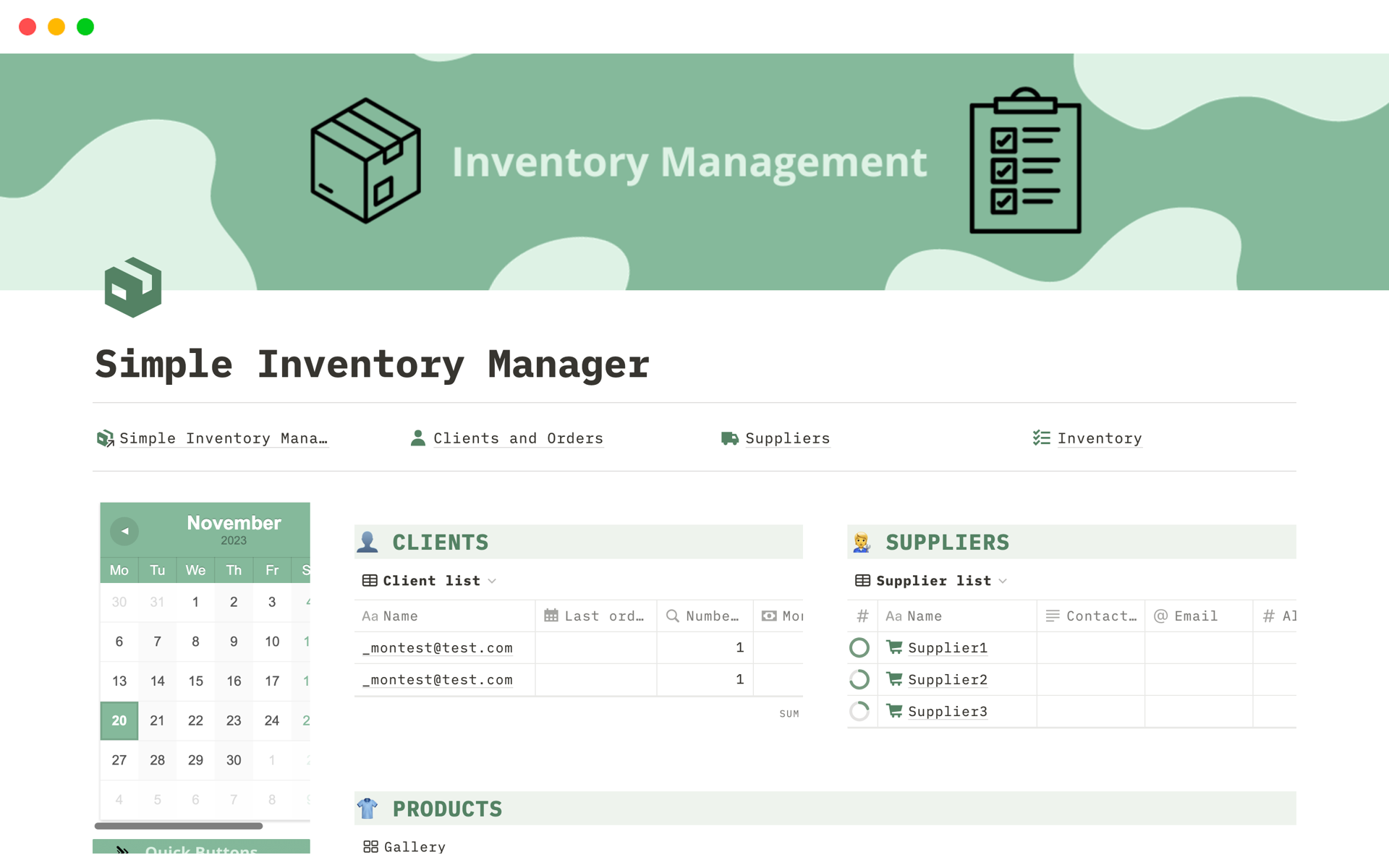
Task: Click the Suppliers truck navigation icon
Action: click(728, 437)
